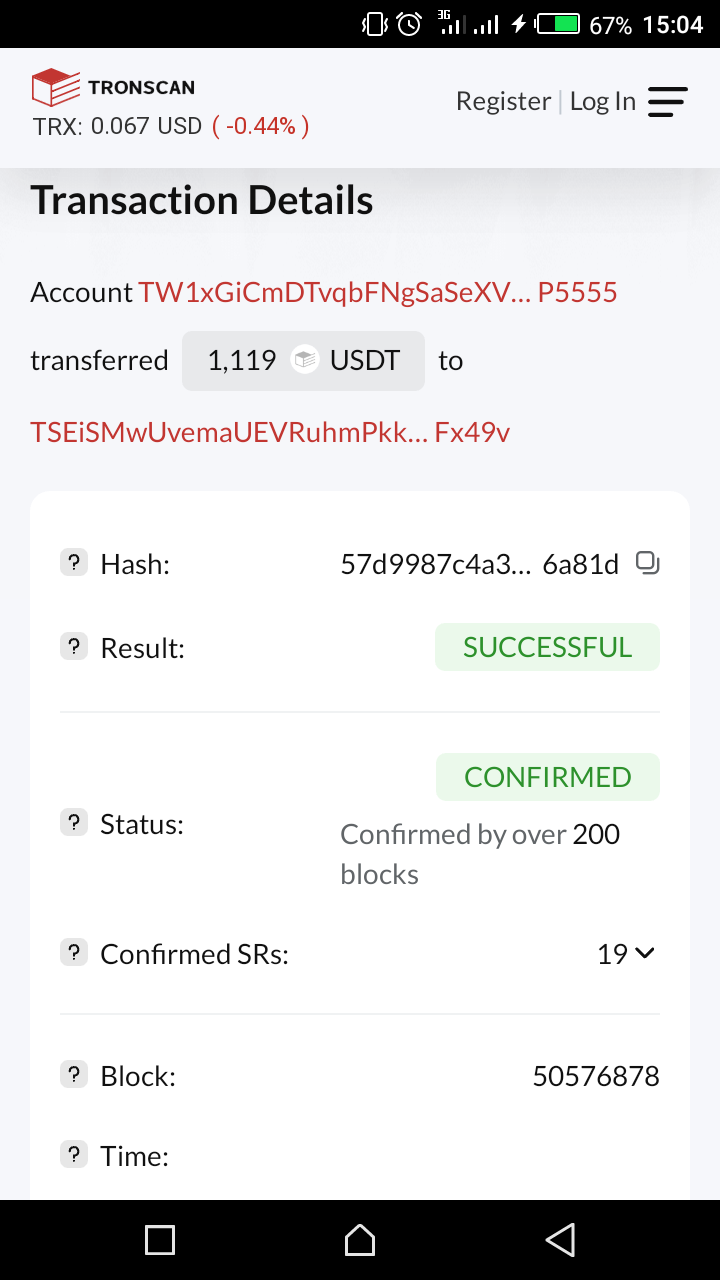
Task: Open the hamburger menu icon
Action: pos(667,102)
